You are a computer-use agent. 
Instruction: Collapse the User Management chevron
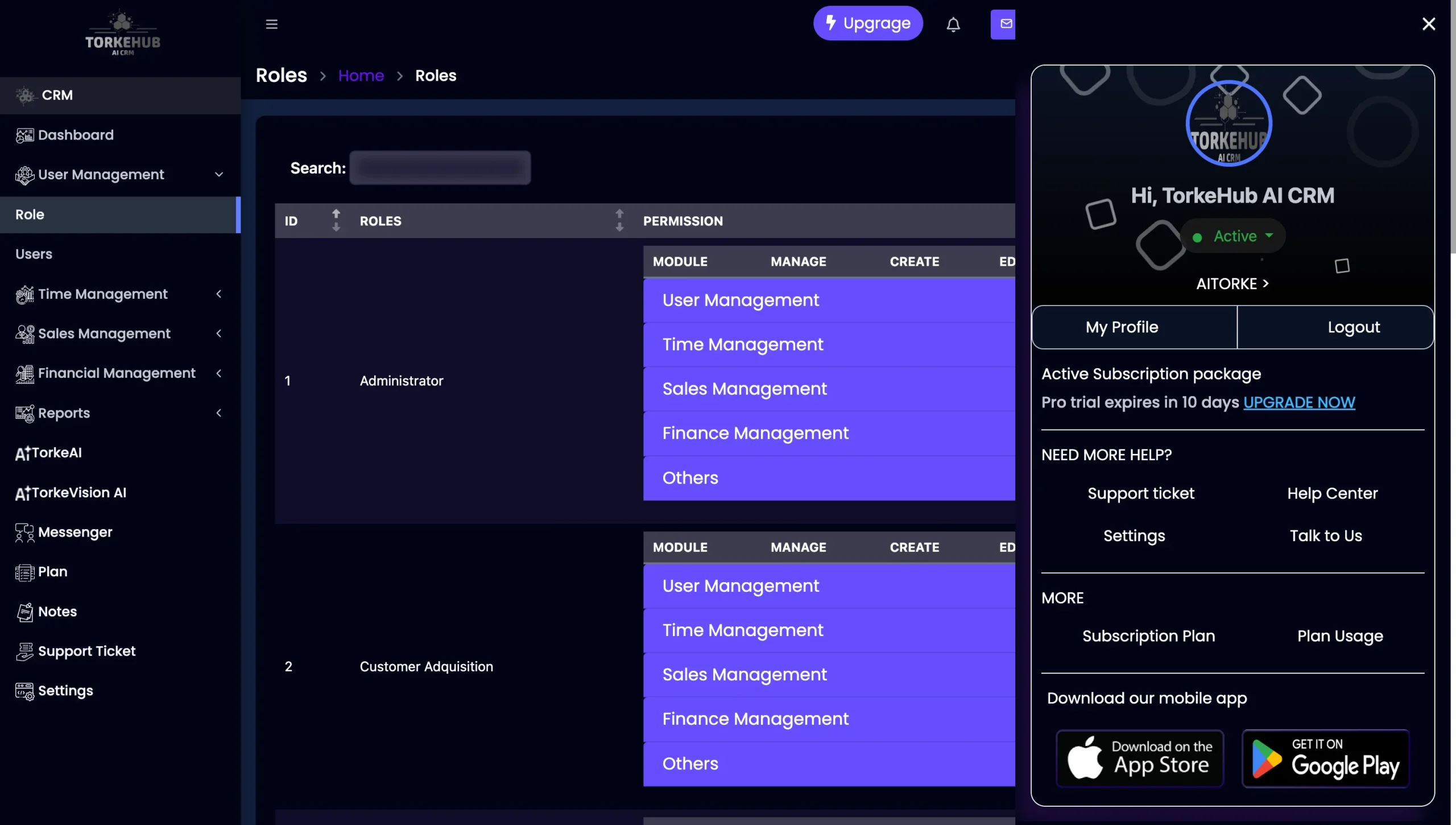click(219, 175)
